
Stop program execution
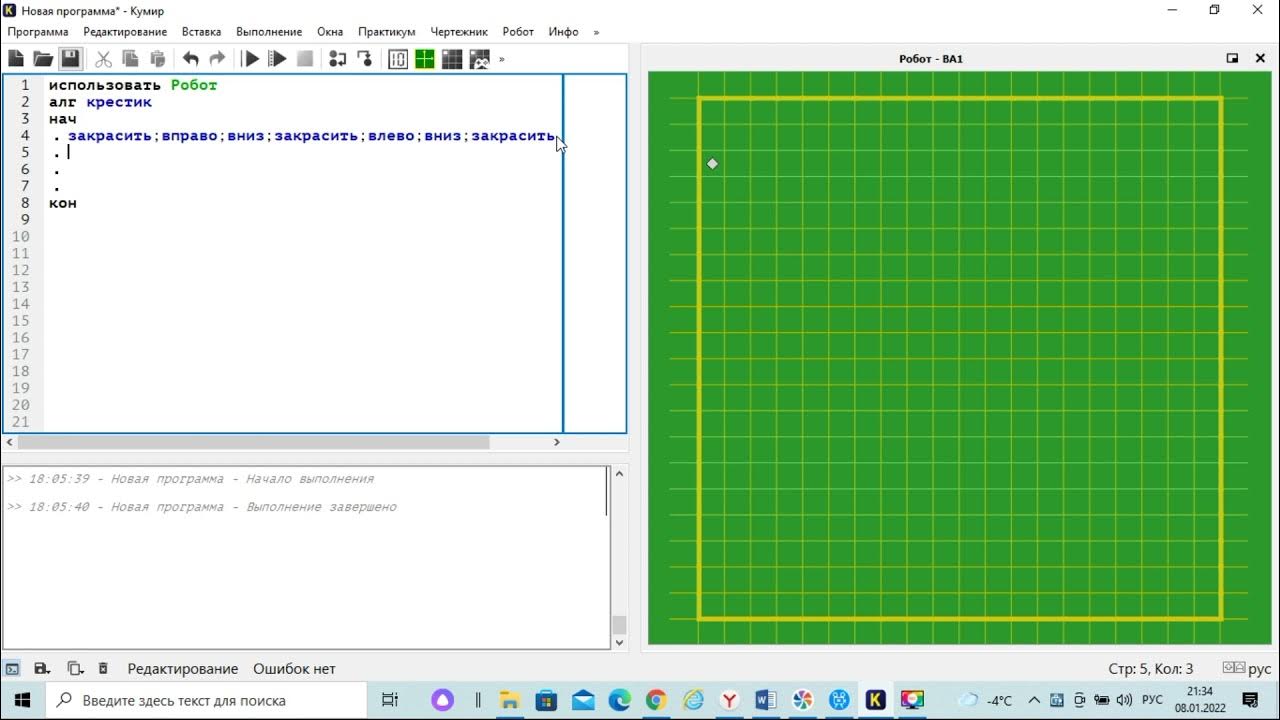pyautogui.click(x=305, y=59)
